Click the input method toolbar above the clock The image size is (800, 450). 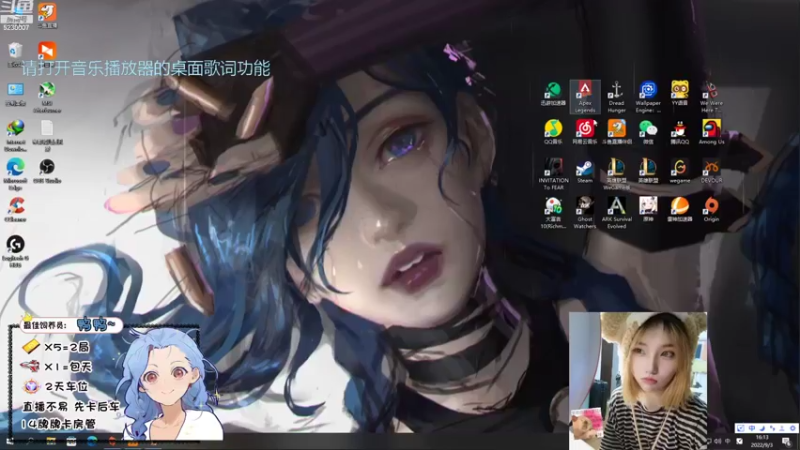tap(766, 428)
